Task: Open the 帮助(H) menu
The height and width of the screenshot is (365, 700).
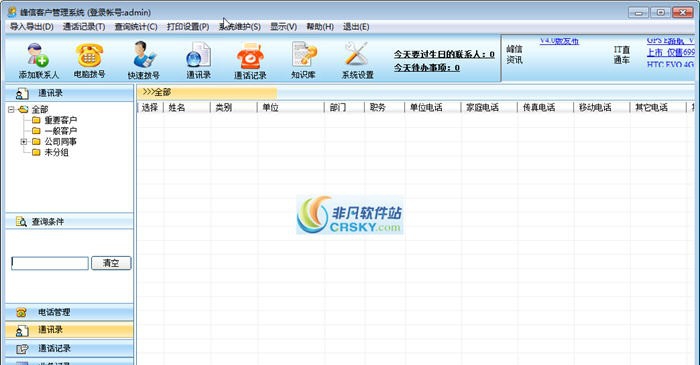Action: [x=320, y=27]
